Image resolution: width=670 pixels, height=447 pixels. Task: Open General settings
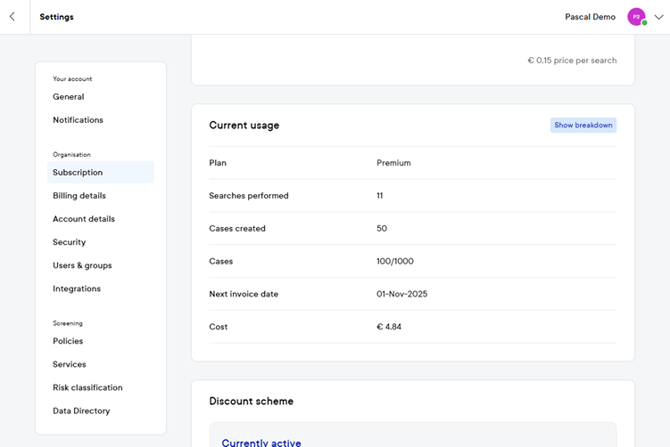pyautogui.click(x=68, y=97)
